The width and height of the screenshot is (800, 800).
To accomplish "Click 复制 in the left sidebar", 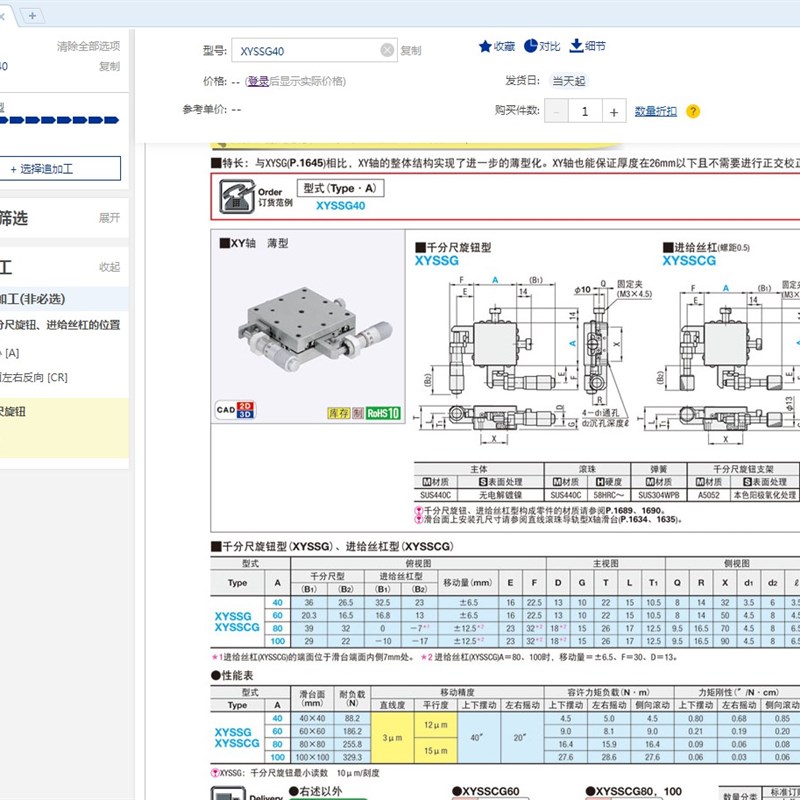I will point(109,66).
